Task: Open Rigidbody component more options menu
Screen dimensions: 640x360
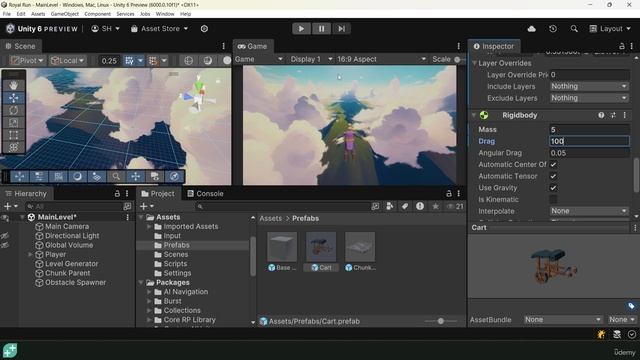Action: [x=624, y=116]
